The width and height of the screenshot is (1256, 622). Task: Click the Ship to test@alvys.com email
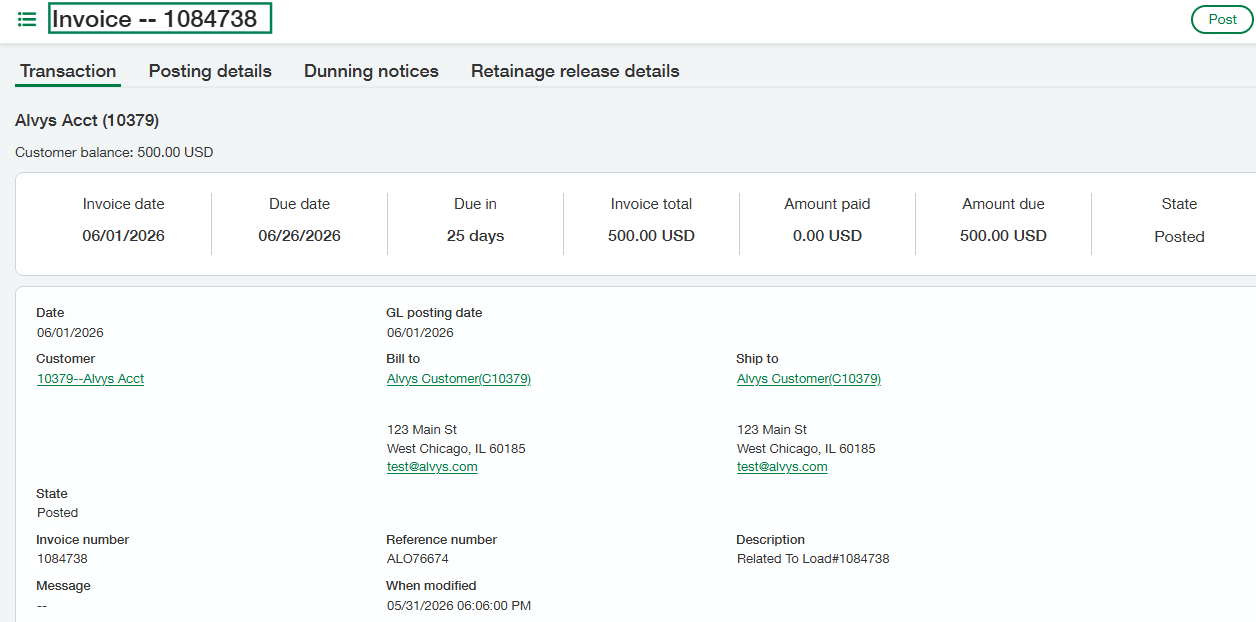pos(782,467)
